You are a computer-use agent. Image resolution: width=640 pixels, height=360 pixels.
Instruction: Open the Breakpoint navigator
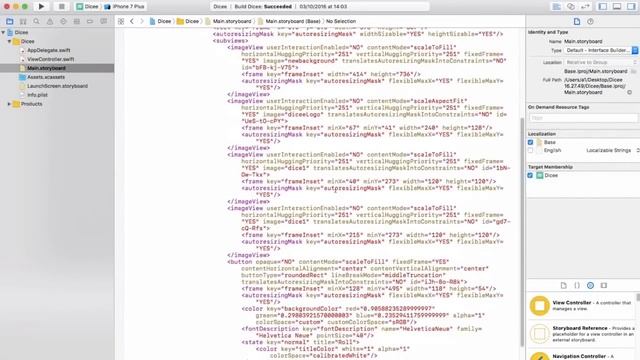pyautogui.click(x=90, y=21)
